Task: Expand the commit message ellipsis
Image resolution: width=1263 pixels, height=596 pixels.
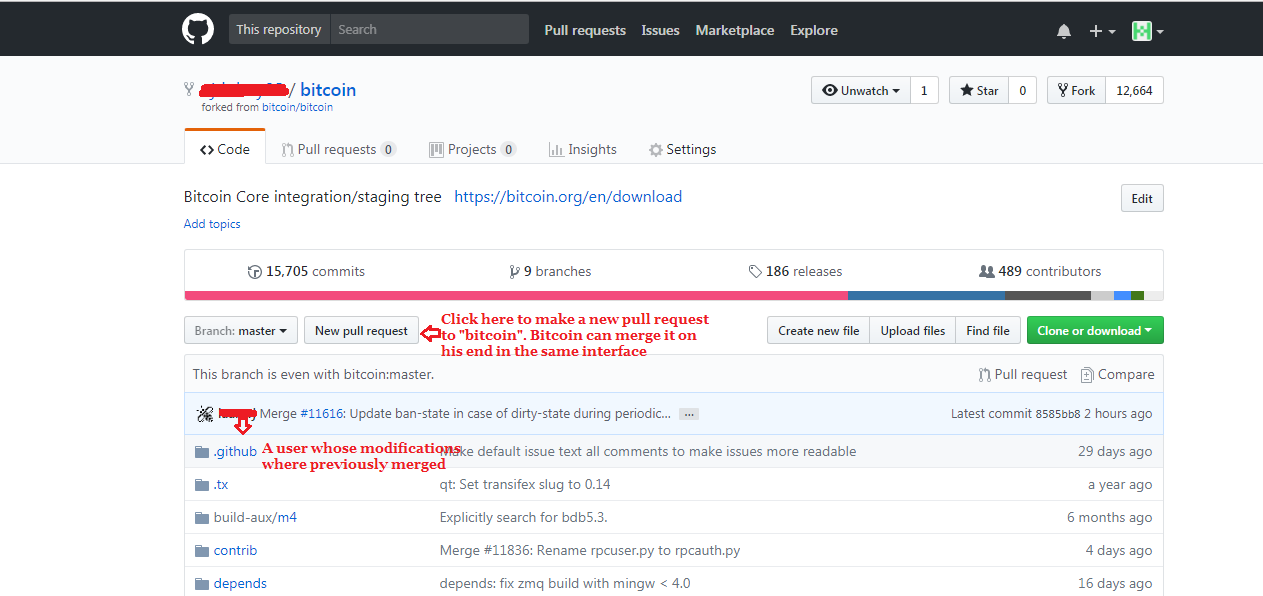Action: 688,414
